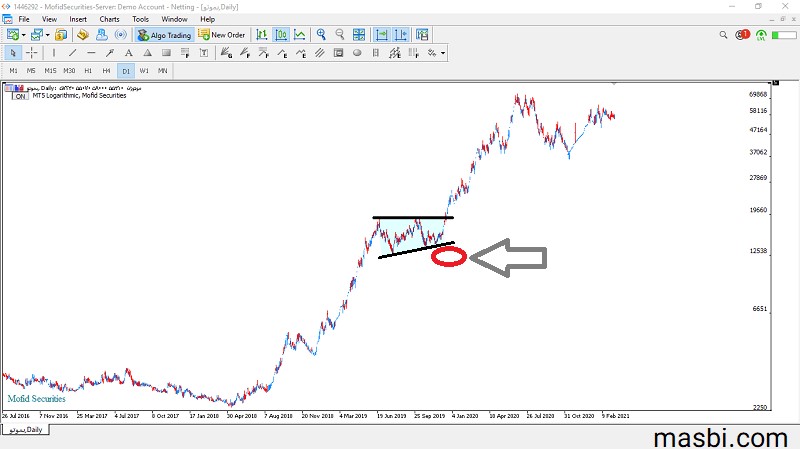This screenshot has height=449, width=800.
Task: Zoom in on the chart
Action: tap(321, 35)
